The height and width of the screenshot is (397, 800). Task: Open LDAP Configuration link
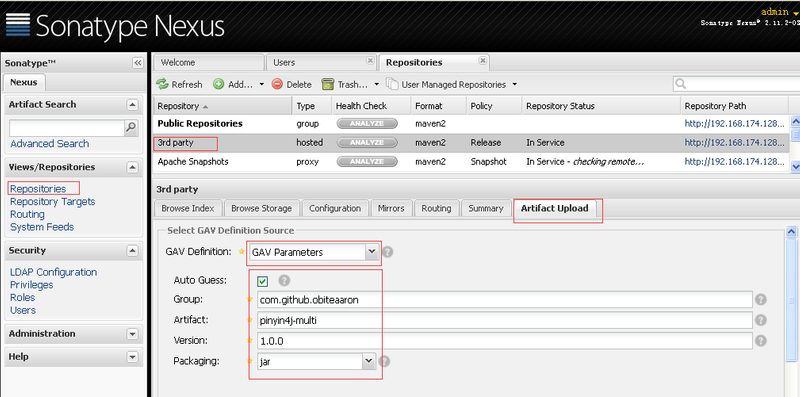(x=54, y=272)
